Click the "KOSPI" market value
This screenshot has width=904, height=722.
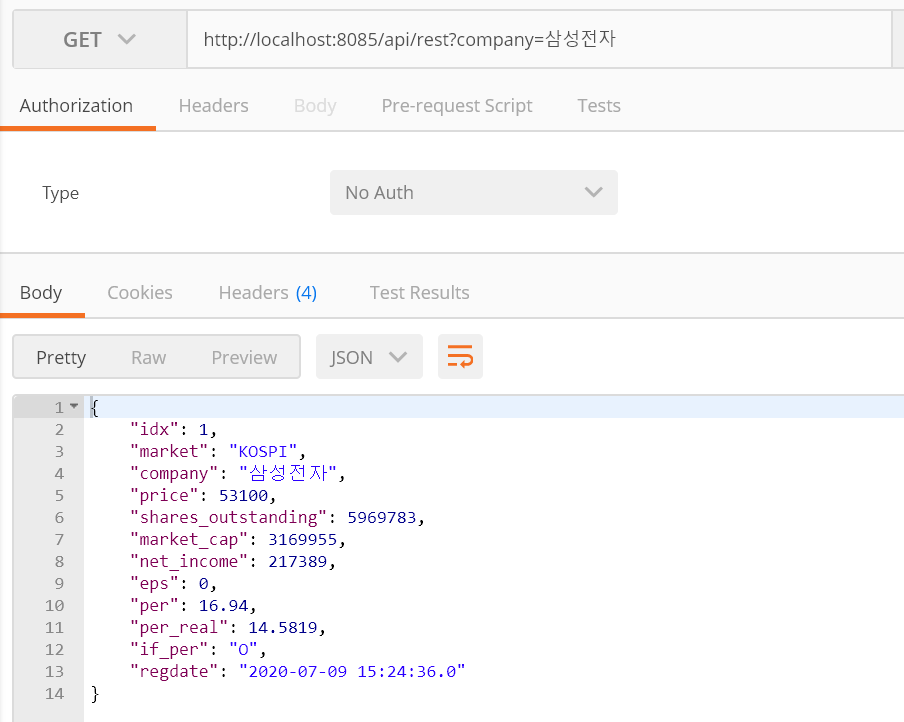pyautogui.click(x=263, y=451)
